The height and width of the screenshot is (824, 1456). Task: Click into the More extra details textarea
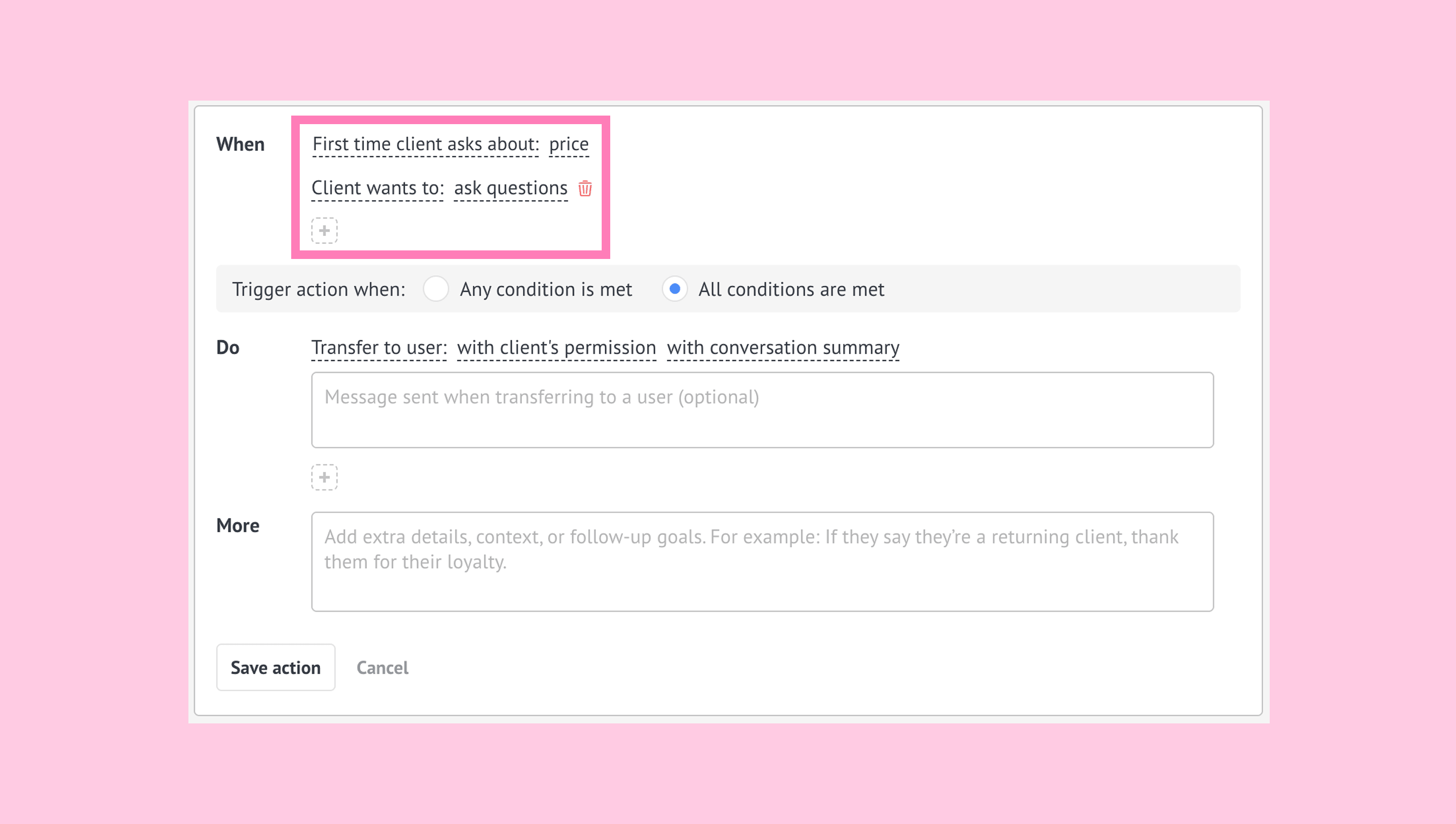tap(762, 561)
